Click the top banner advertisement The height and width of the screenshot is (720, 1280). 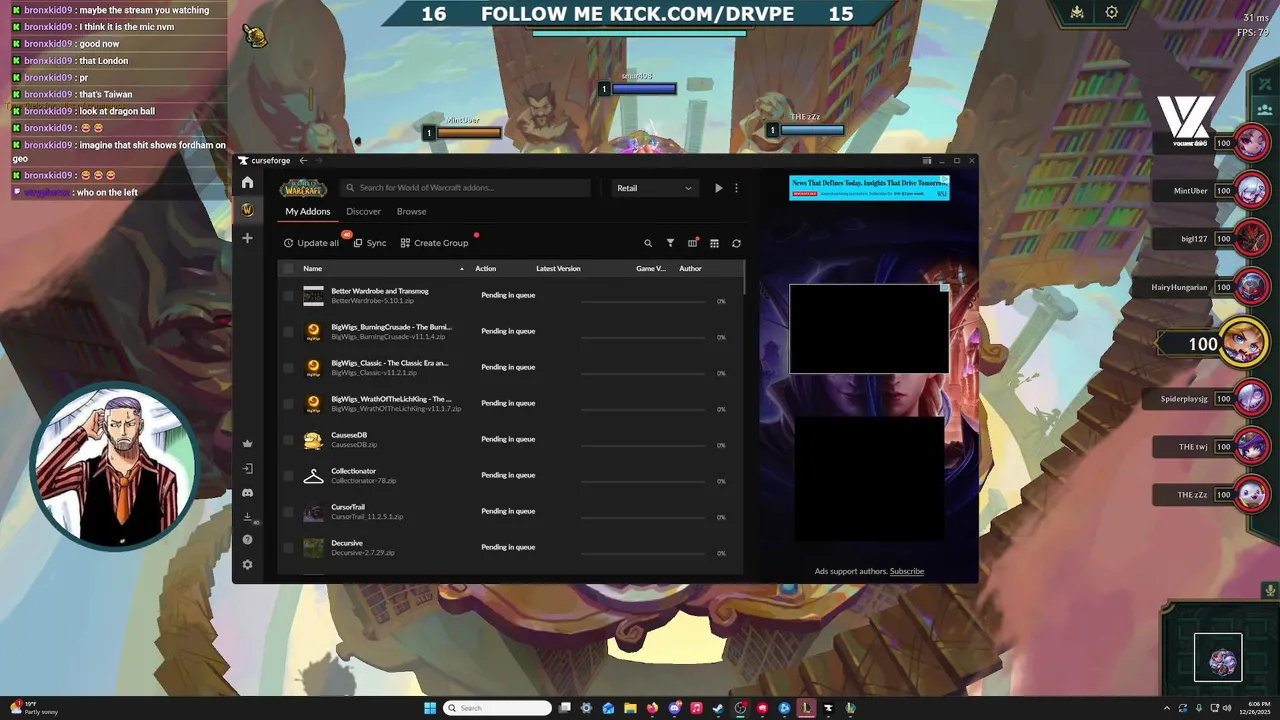869,188
